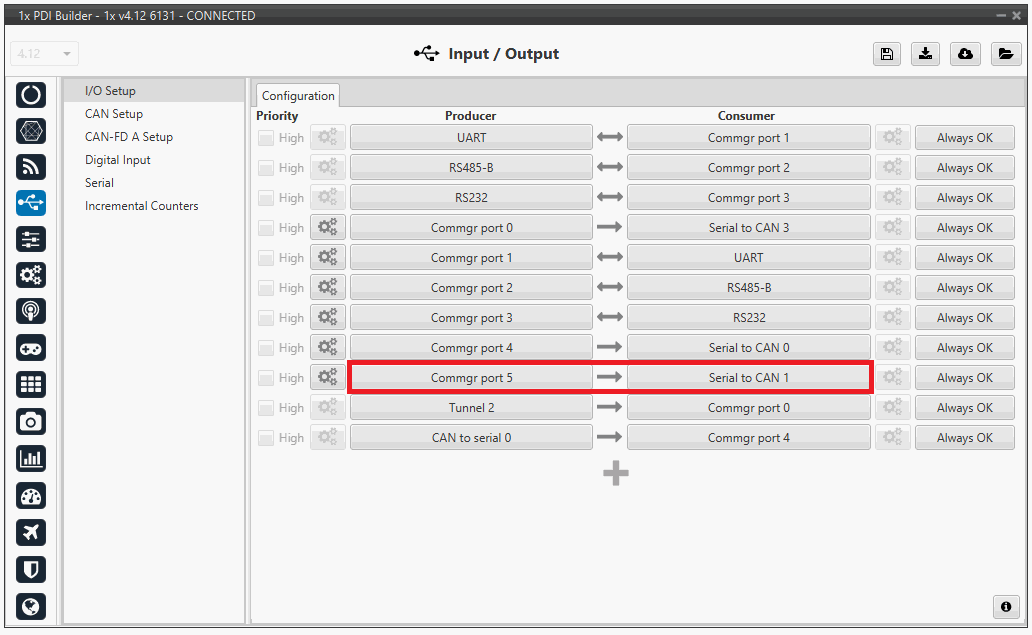Click the save floppy disk icon

click(x=886, y=54)
